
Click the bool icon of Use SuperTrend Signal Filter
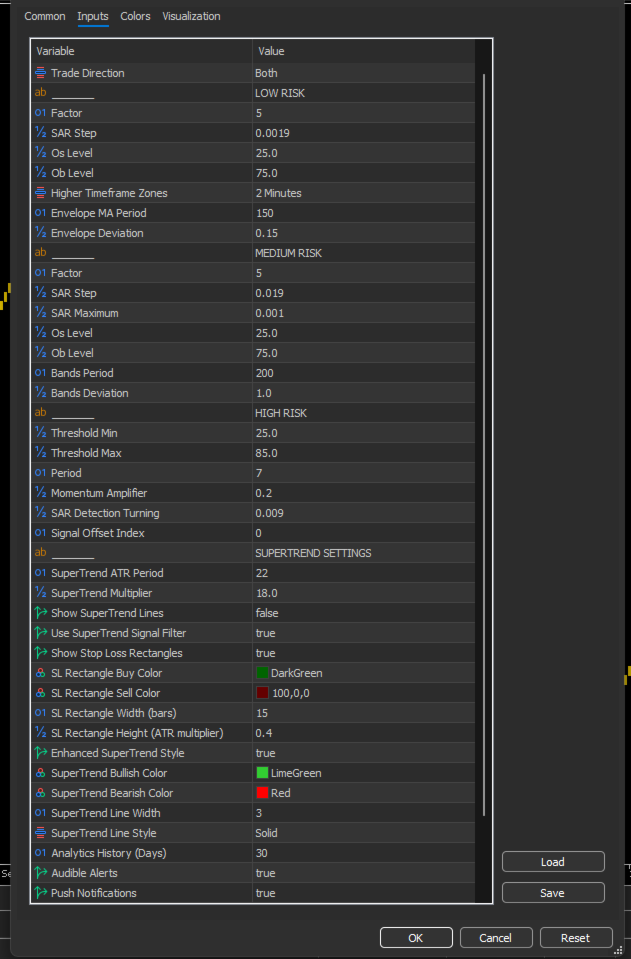40,633
